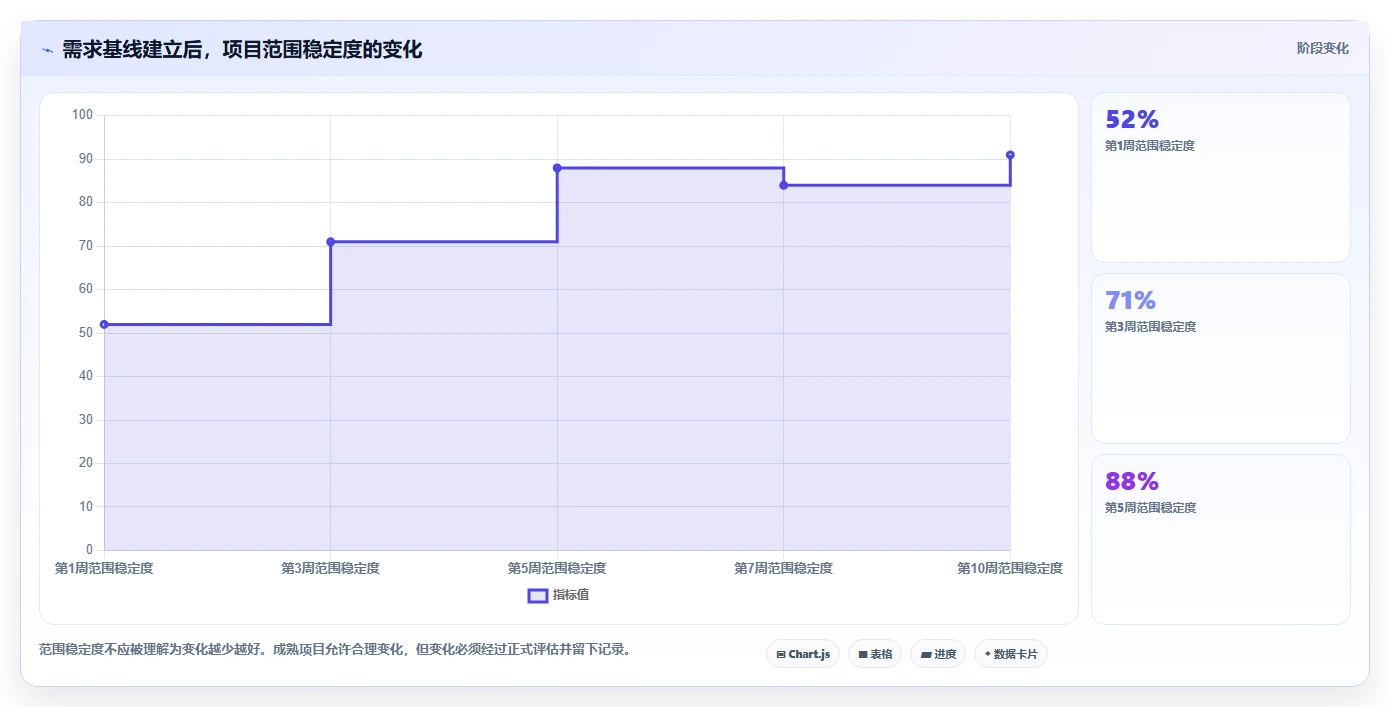Select the 数据卡片 tag chip
The width and height of the screenshot is (1390, 707).
(1011, 654)
